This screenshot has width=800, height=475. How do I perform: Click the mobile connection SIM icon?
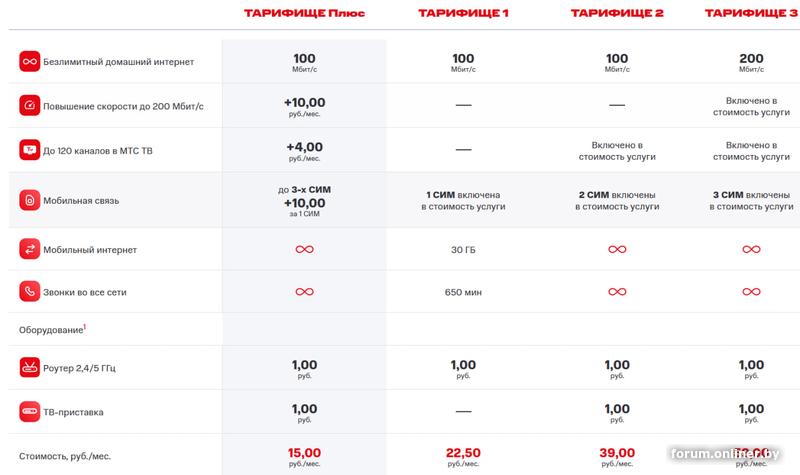(x=28, y=200)
